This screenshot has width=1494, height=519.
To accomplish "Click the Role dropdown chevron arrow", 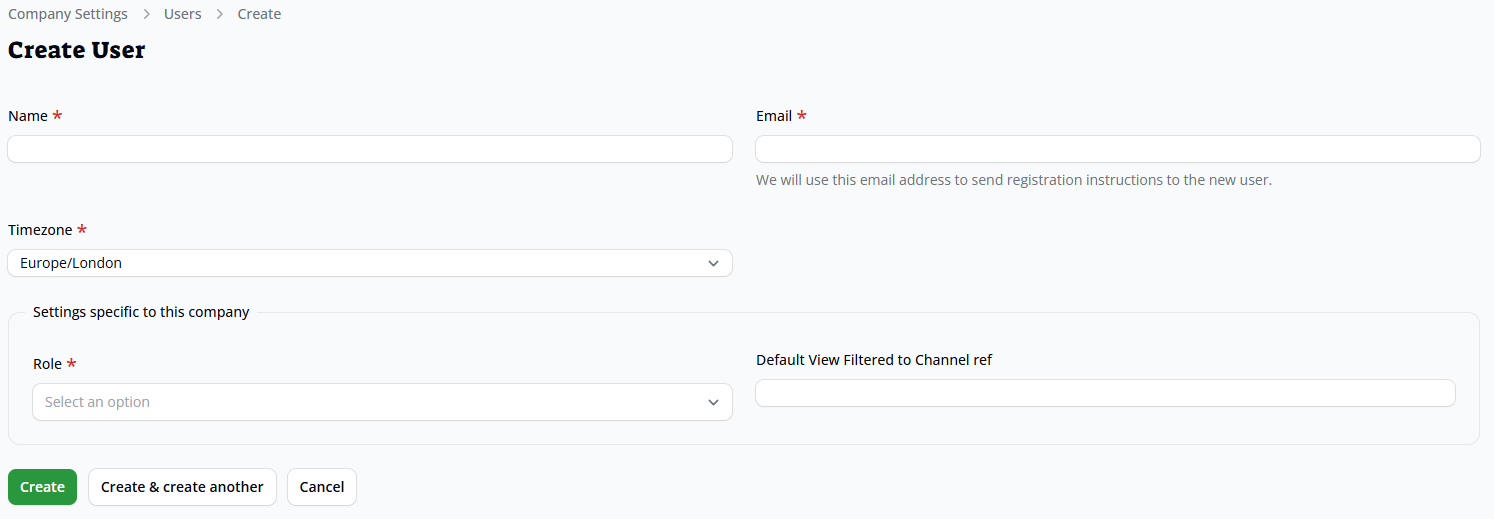I will click(x=713, y=402).
